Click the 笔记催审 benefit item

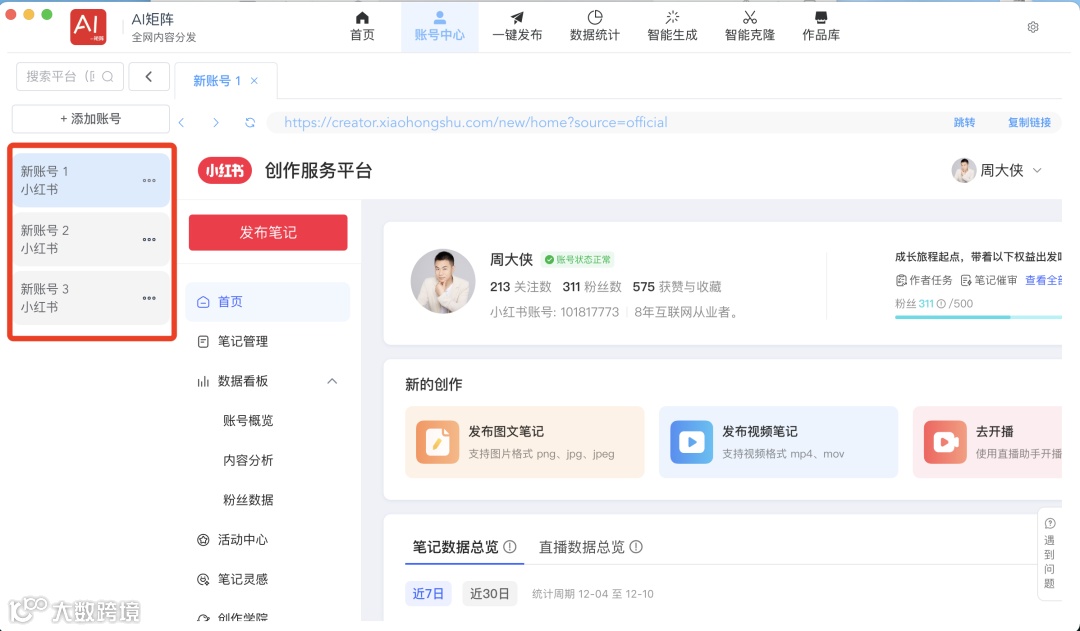click(x=988, y=280)
